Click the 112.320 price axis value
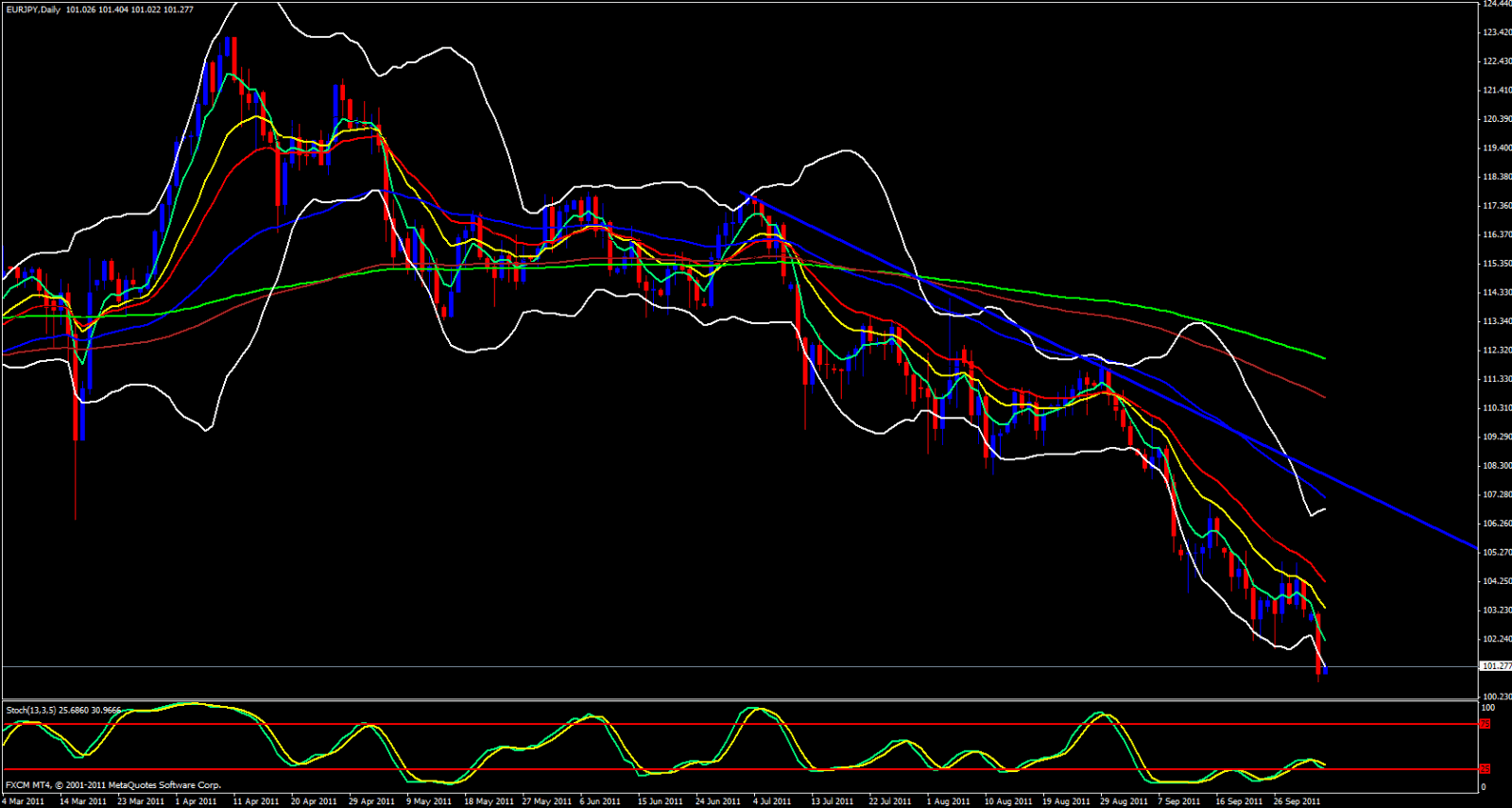 click(x=1497, y=350)
